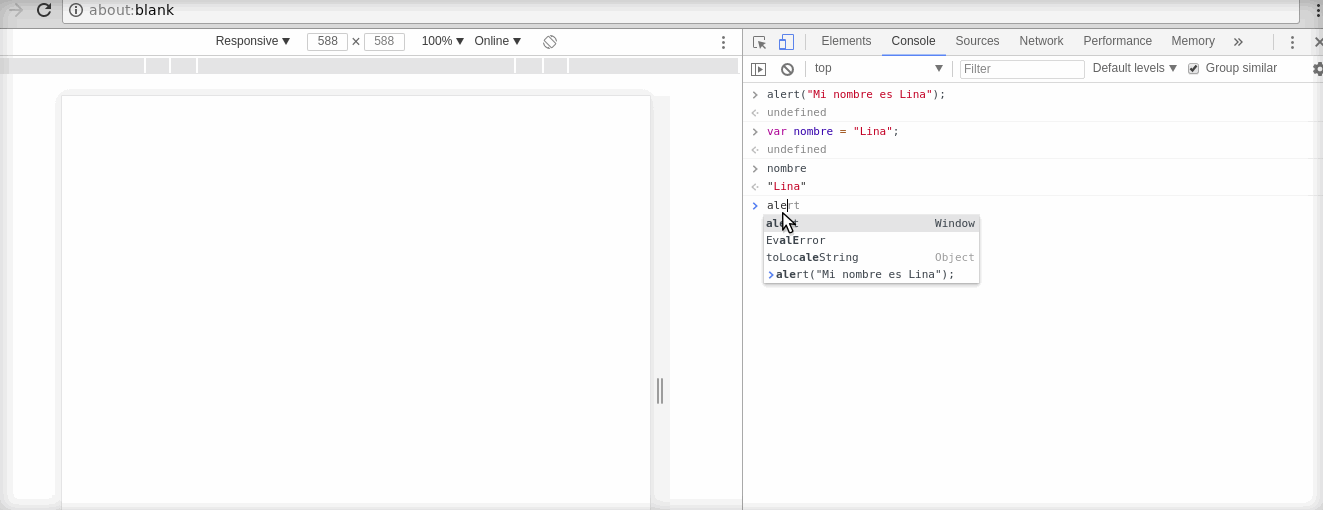Image resolution: width=1323 pixels, height=510 pixels.
Task: Close the DevTools panel
Action: [1317, 42]
